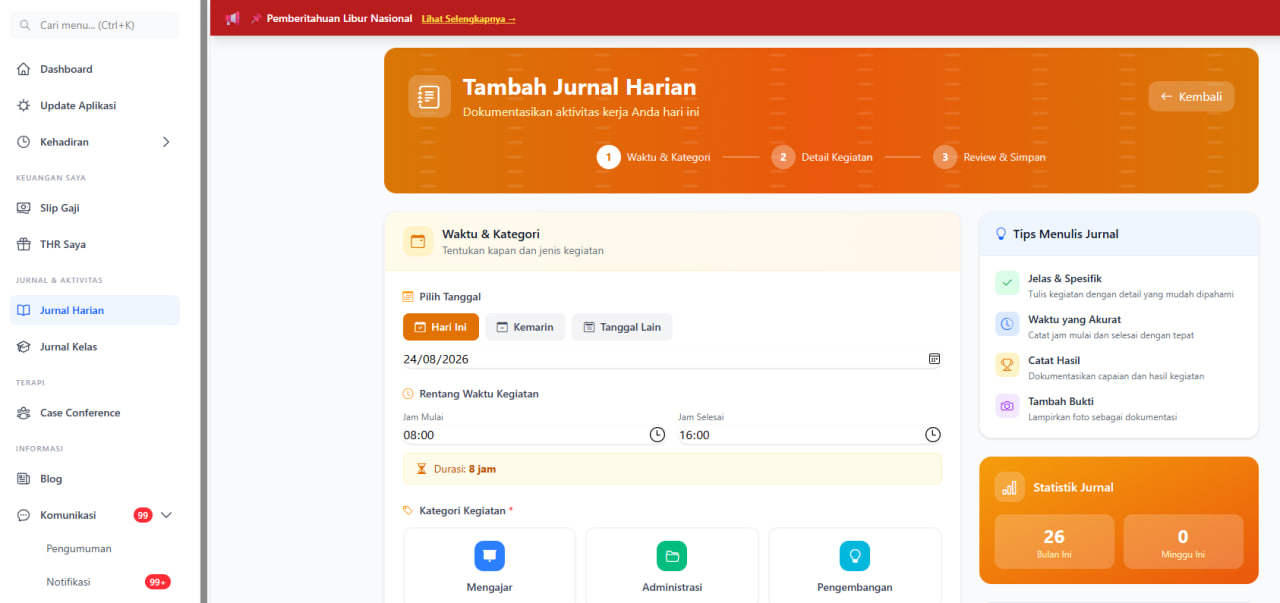
Task: Click the Cari menu search field
Action: point(95,25)
